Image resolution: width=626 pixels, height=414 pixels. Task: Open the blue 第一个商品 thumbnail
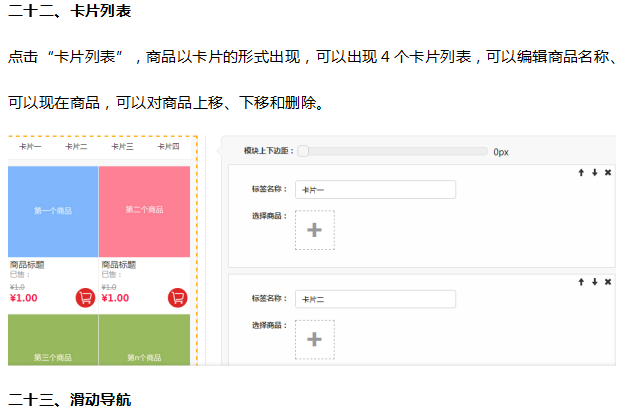(53, 211)
